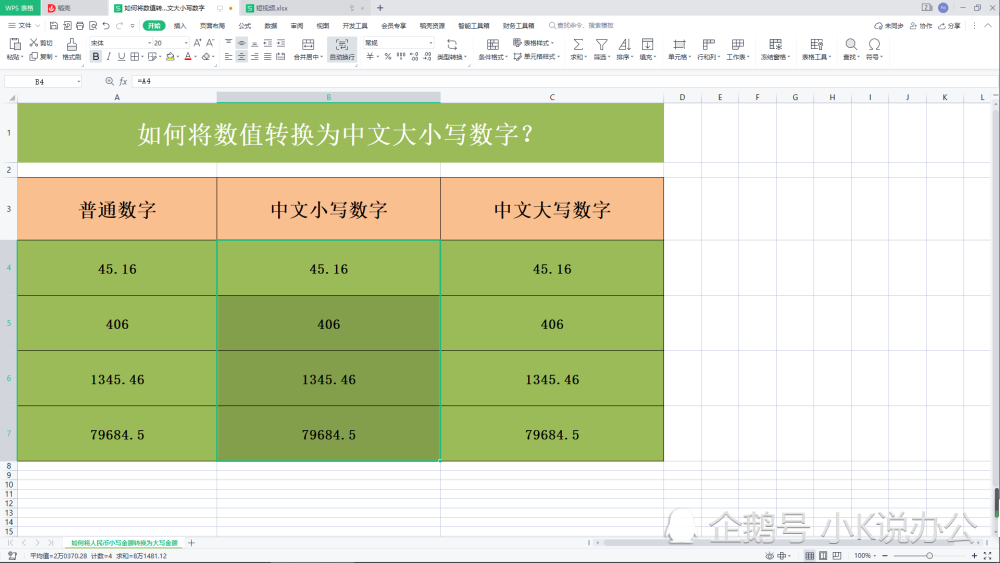Screen dimensions: 1000x563
Task: Toggle Bold formatting
Action: pos(96,57)
